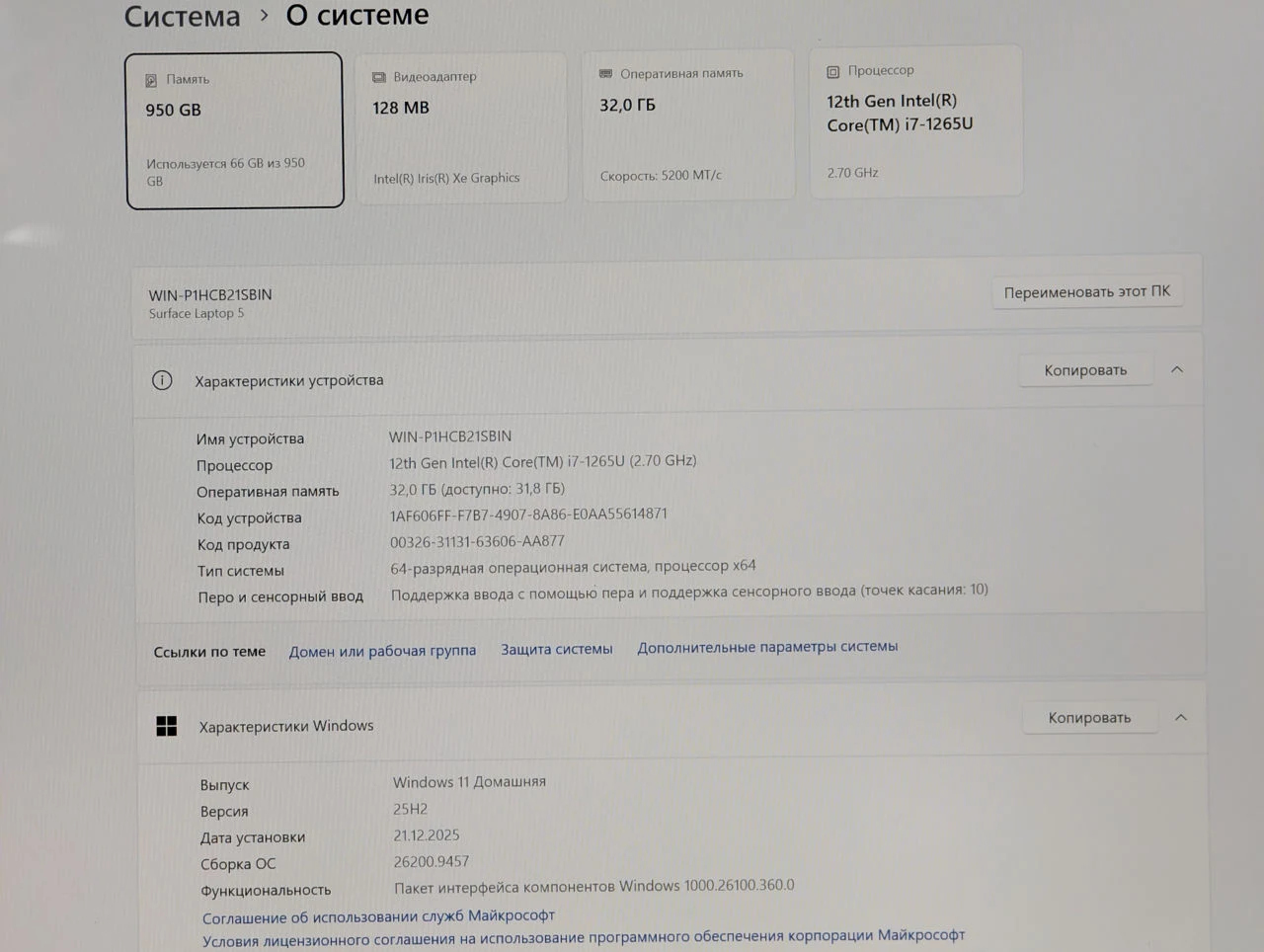Open Домен или рабочая группа link
Viewport: 1264px width, 952px height.
coord(382,651)
